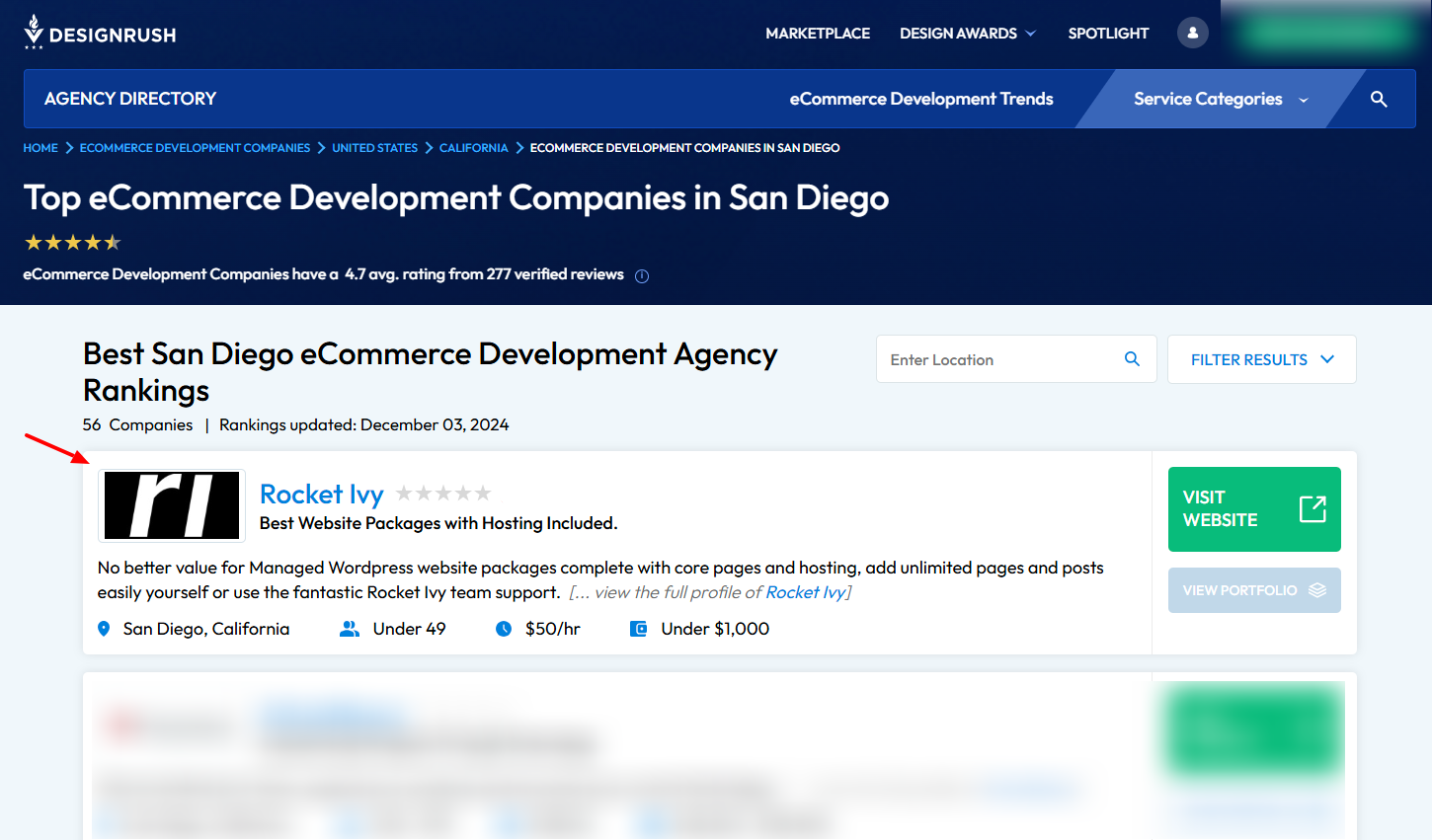Click 'Best Website Packages with Hosting Included.' tagline

pos(438,523)
